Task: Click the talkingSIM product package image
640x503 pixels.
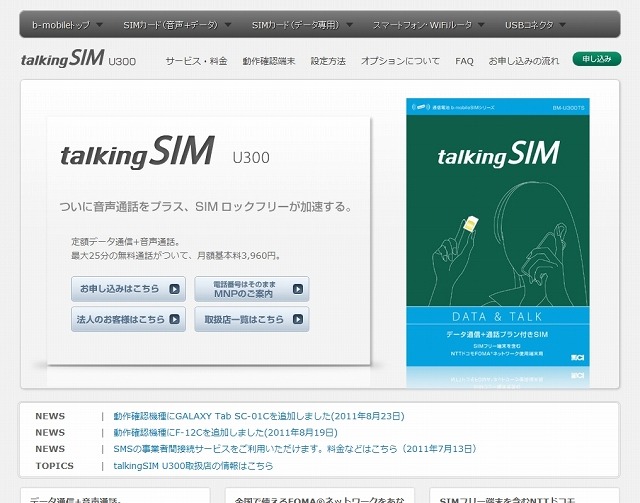Action: coord(498,232)
